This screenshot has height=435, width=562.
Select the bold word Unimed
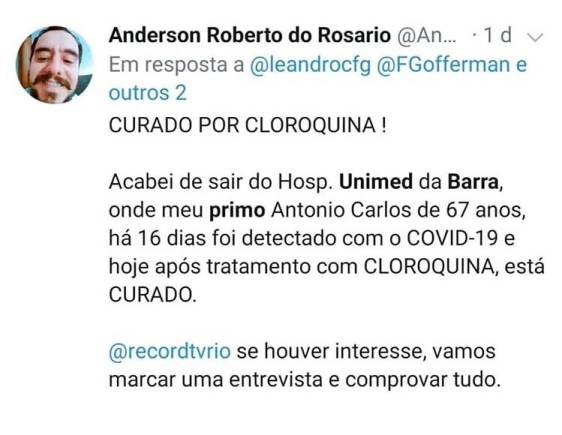pos(376,182)
